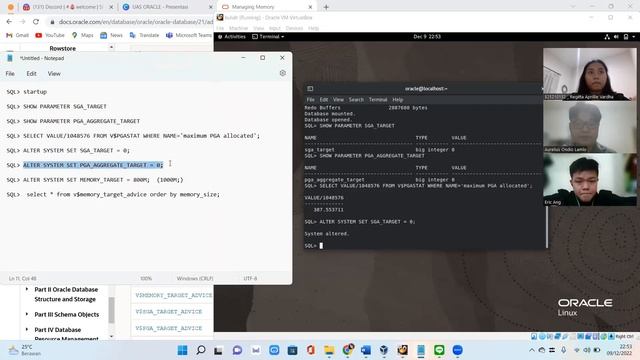
Task: Open terminal File menu
Action: (x=311, y=100)
